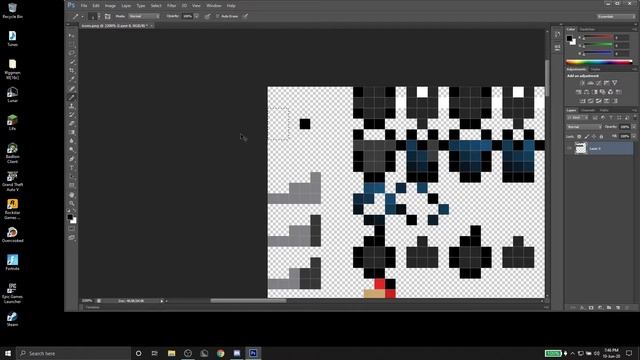Select the Move tool

(72, 36)
